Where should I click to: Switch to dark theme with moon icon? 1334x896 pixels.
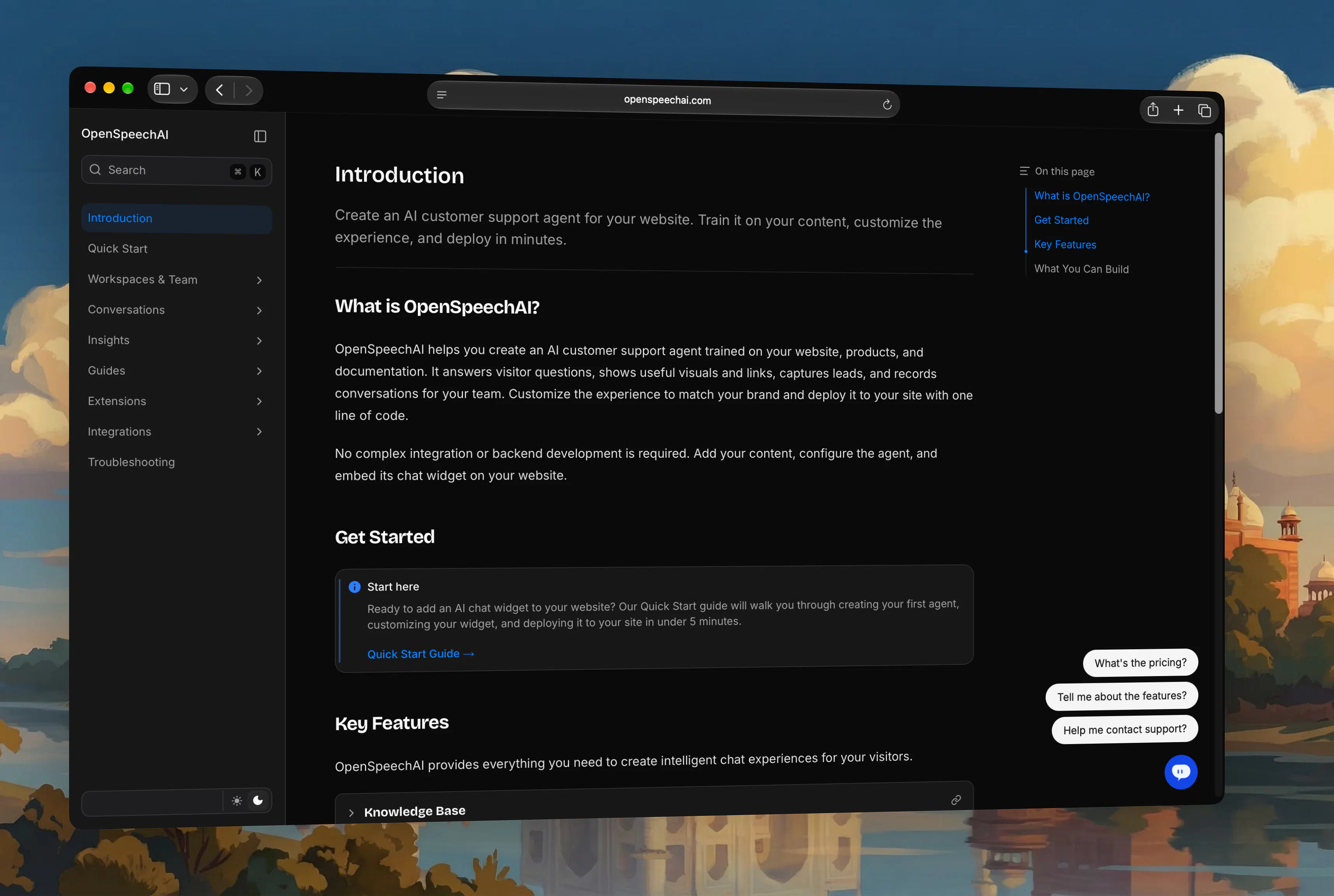pos(258,800)
